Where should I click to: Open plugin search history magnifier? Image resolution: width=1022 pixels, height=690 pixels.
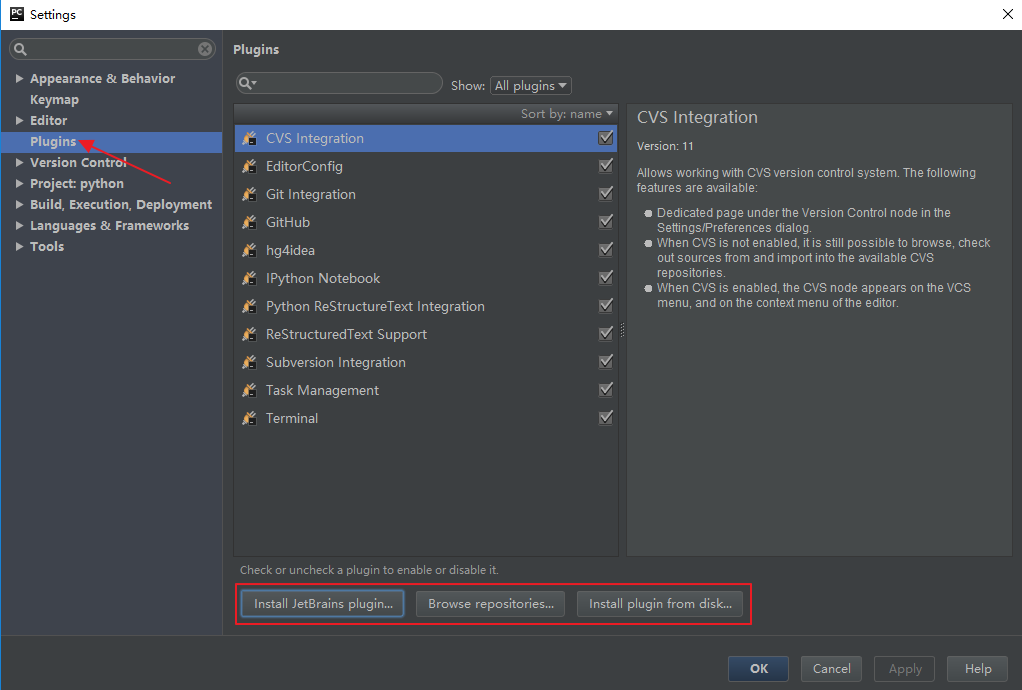click(x=247, y=83)
